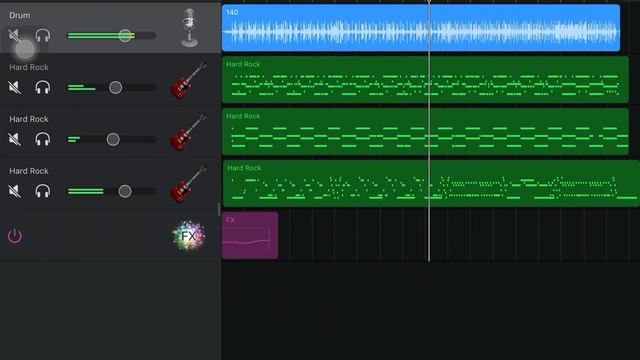Adjust volume slider of bottom Hard Rock track
This screenshot has height=360, width=640.
coord(111,191)
